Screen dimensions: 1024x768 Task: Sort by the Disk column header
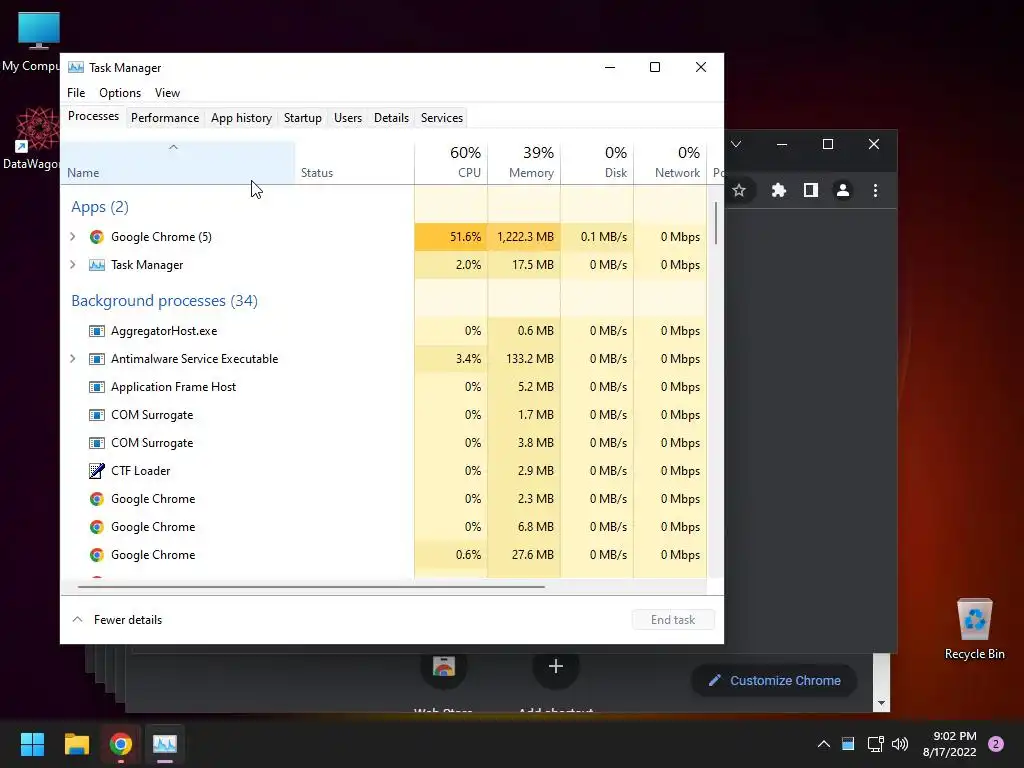pos(597,162)
